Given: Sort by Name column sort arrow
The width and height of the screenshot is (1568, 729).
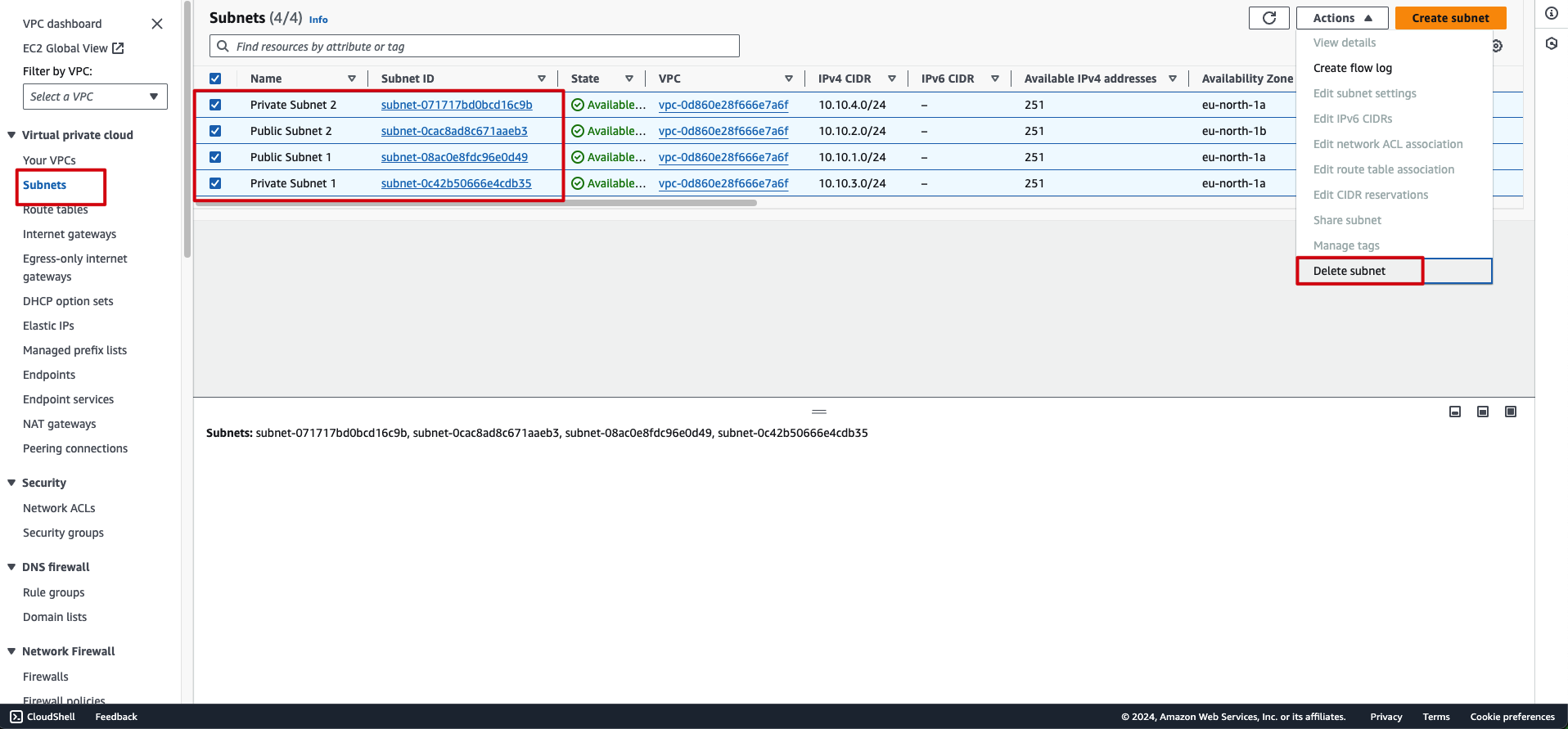Looking at the screenshot, I should (x=352, y=79).
